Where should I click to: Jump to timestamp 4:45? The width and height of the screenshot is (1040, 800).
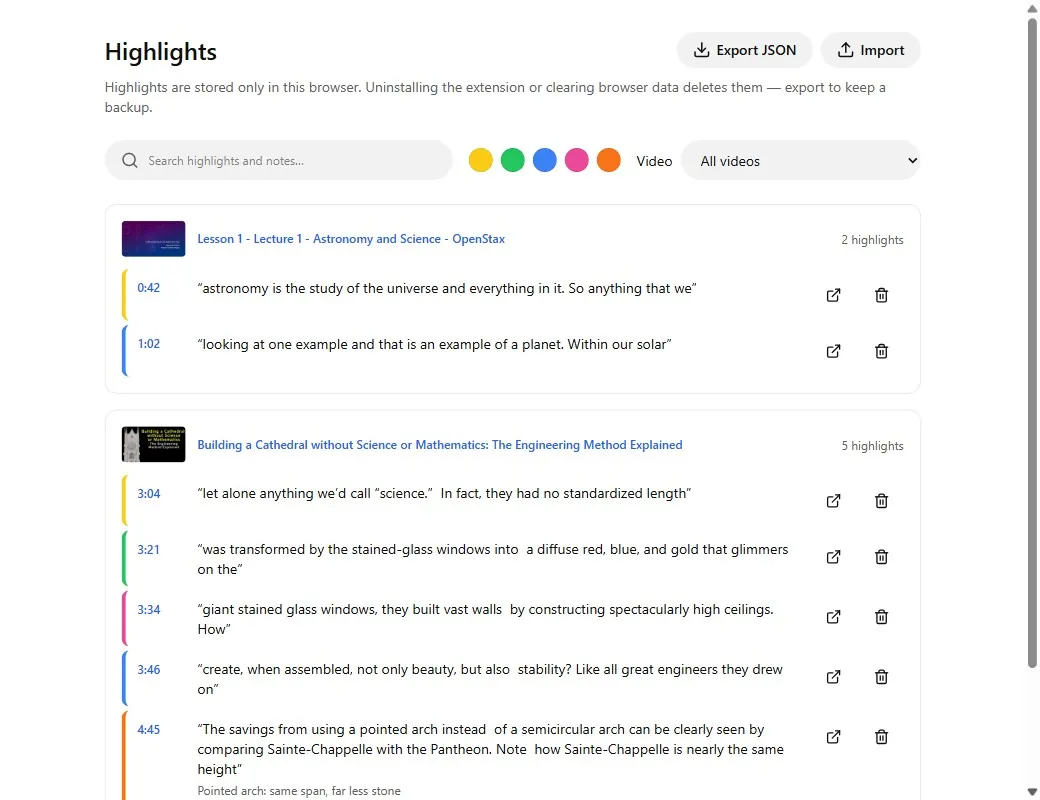(149, 730)
